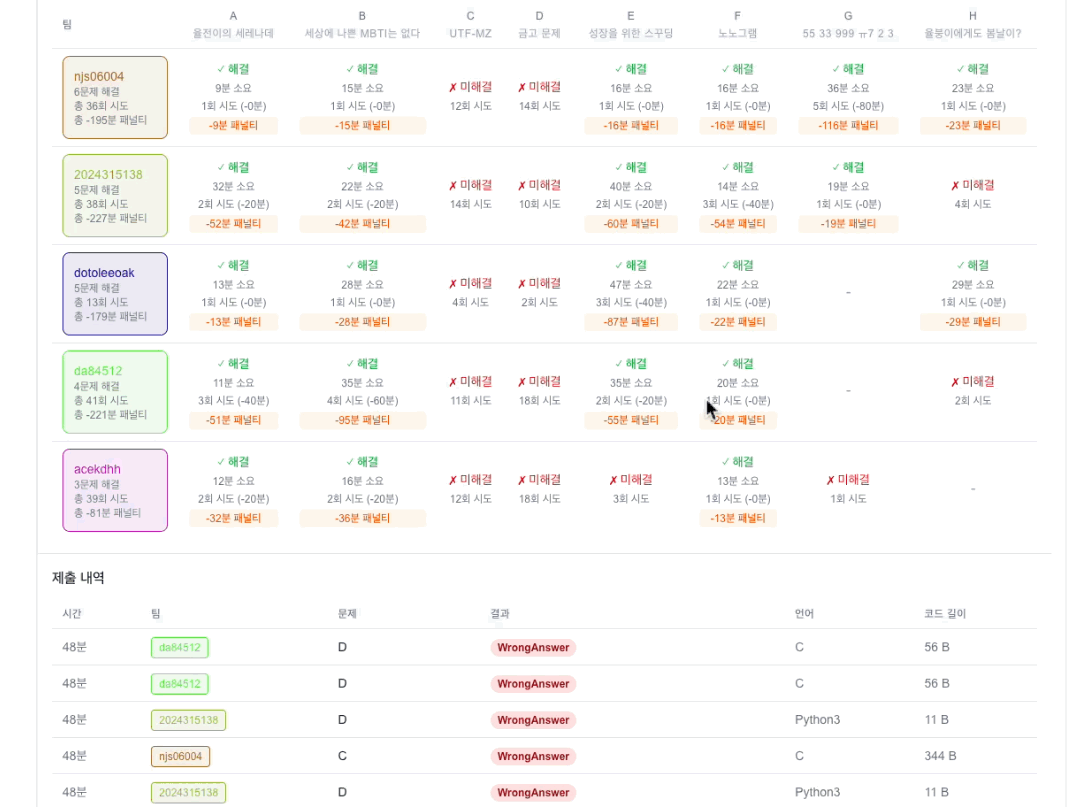Click the first WrongAnswer result badge
Screen dimensions: 1080x810
coord(533,647)
